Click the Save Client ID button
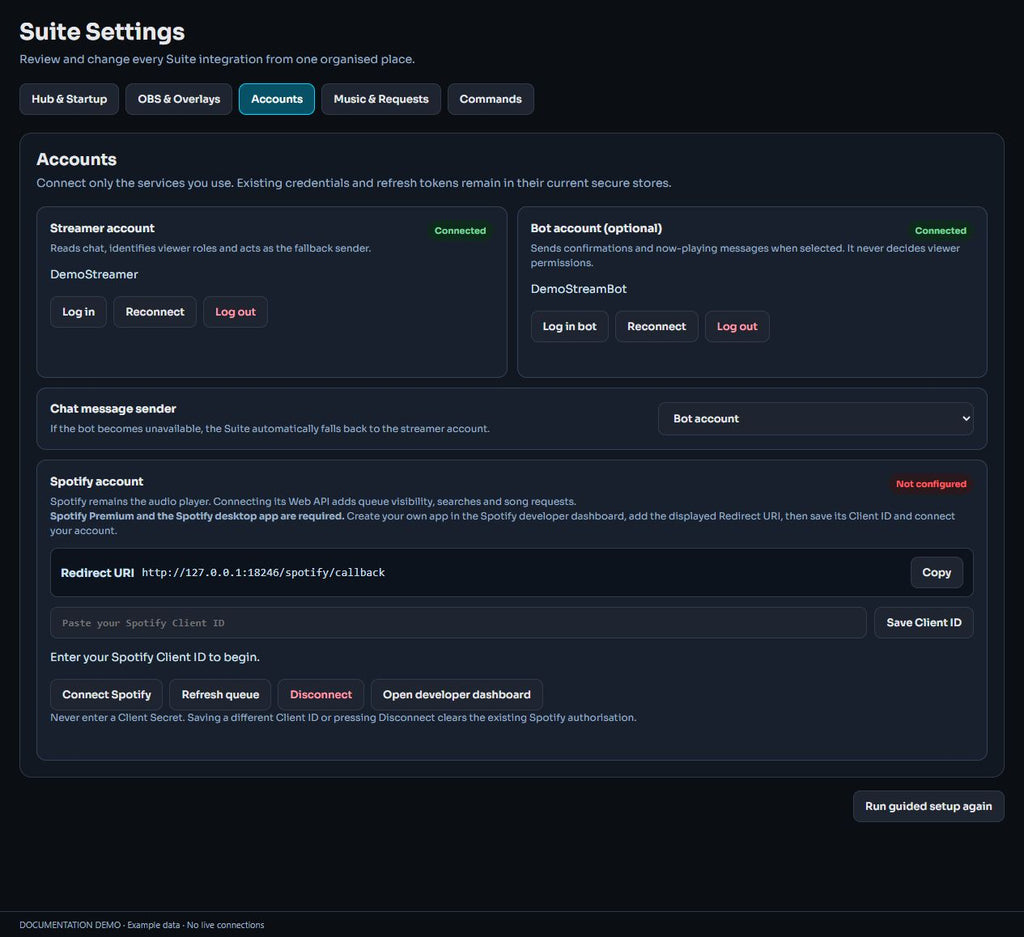1024x937 pixels. [923, 623]
